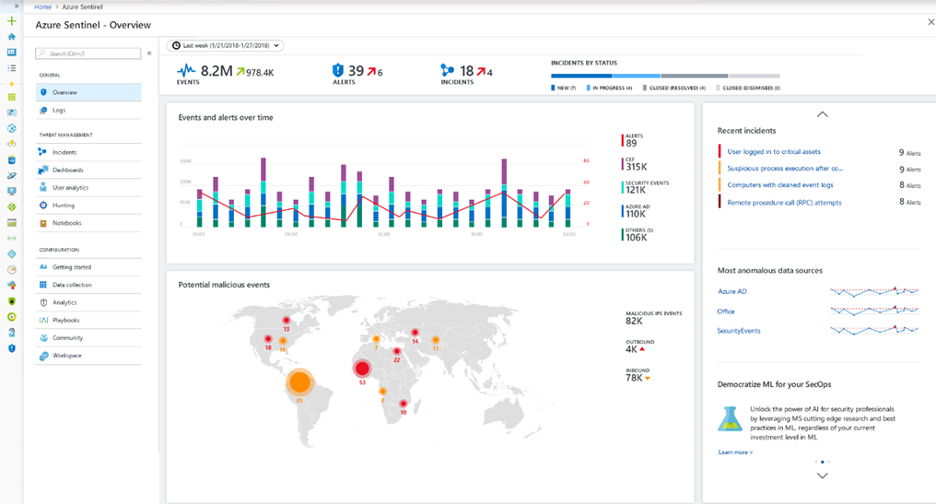This screenshot has width=936, height=504.
Task: Click the Analytics shield icon under Configuration
Action: [x=43, y=303]
